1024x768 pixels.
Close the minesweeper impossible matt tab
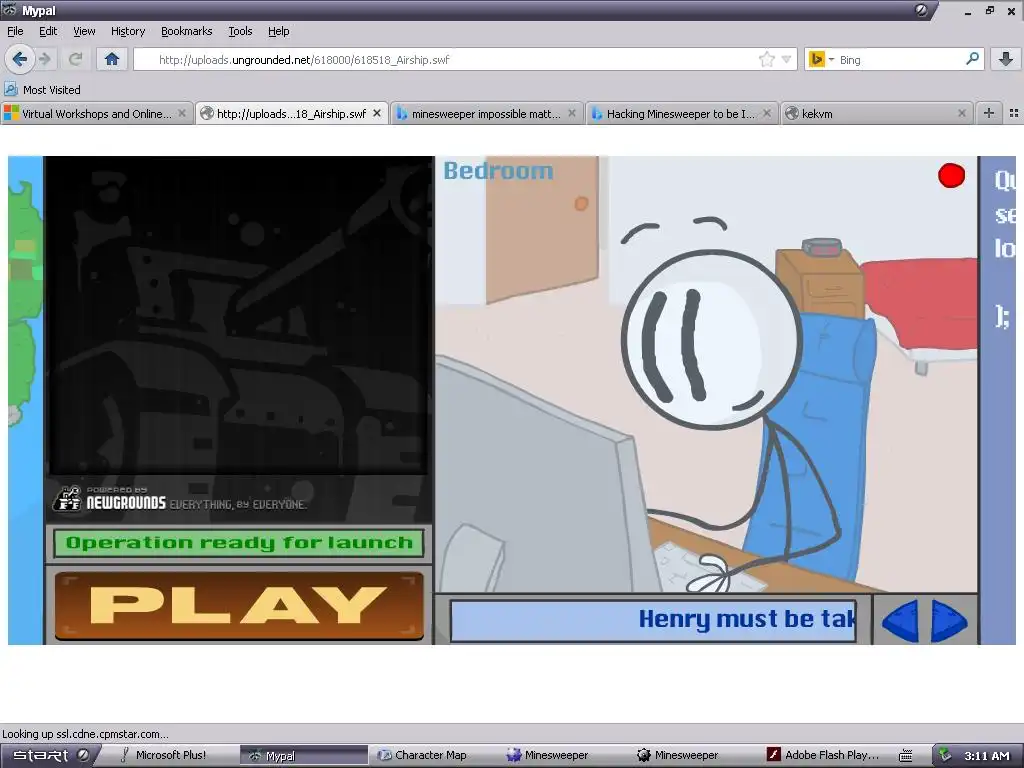tap(571, 114)
